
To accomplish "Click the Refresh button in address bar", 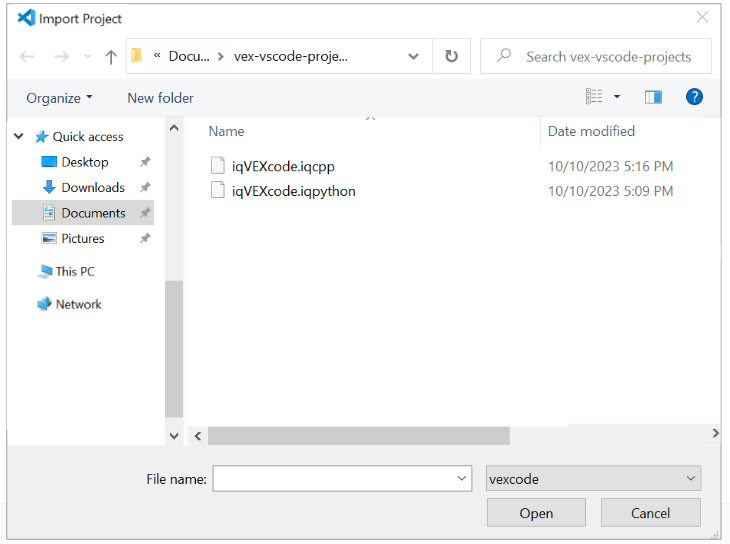I will pos(451,57).
